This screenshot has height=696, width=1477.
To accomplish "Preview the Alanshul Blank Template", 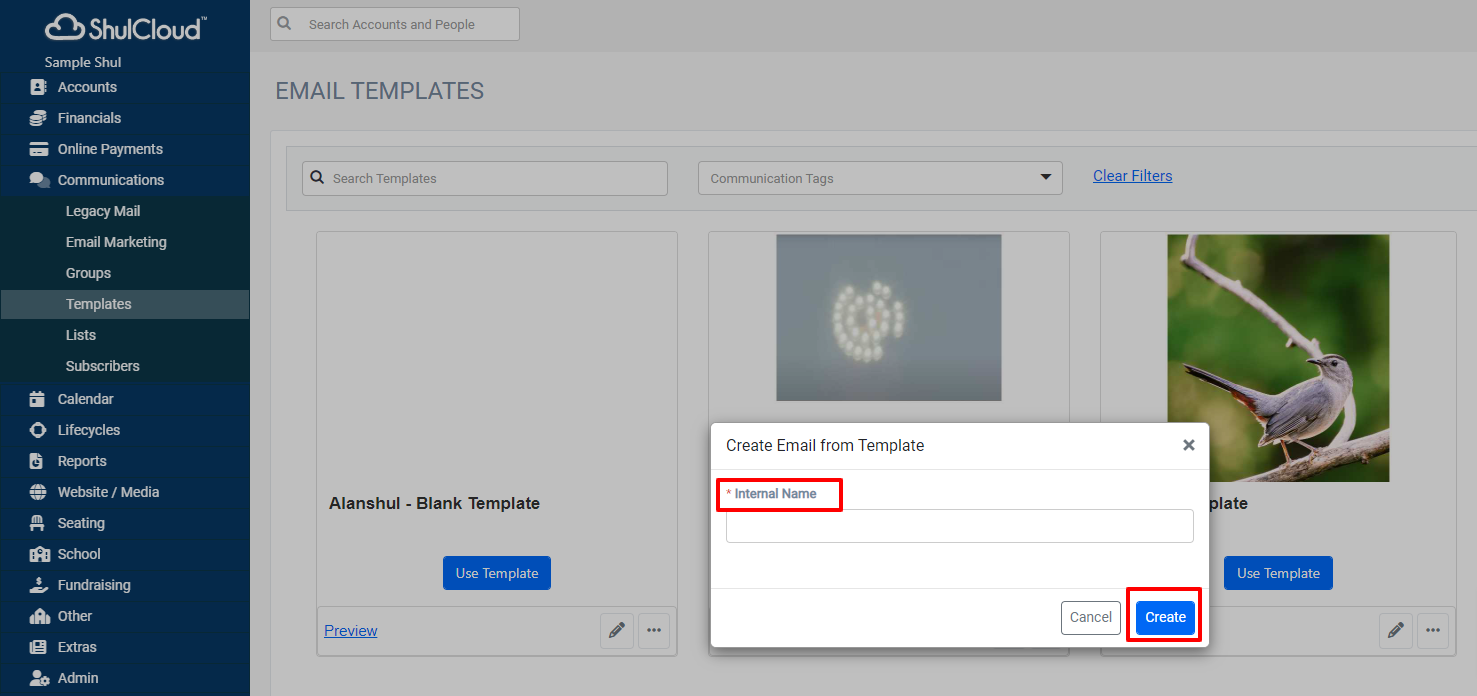I will 350,630.
